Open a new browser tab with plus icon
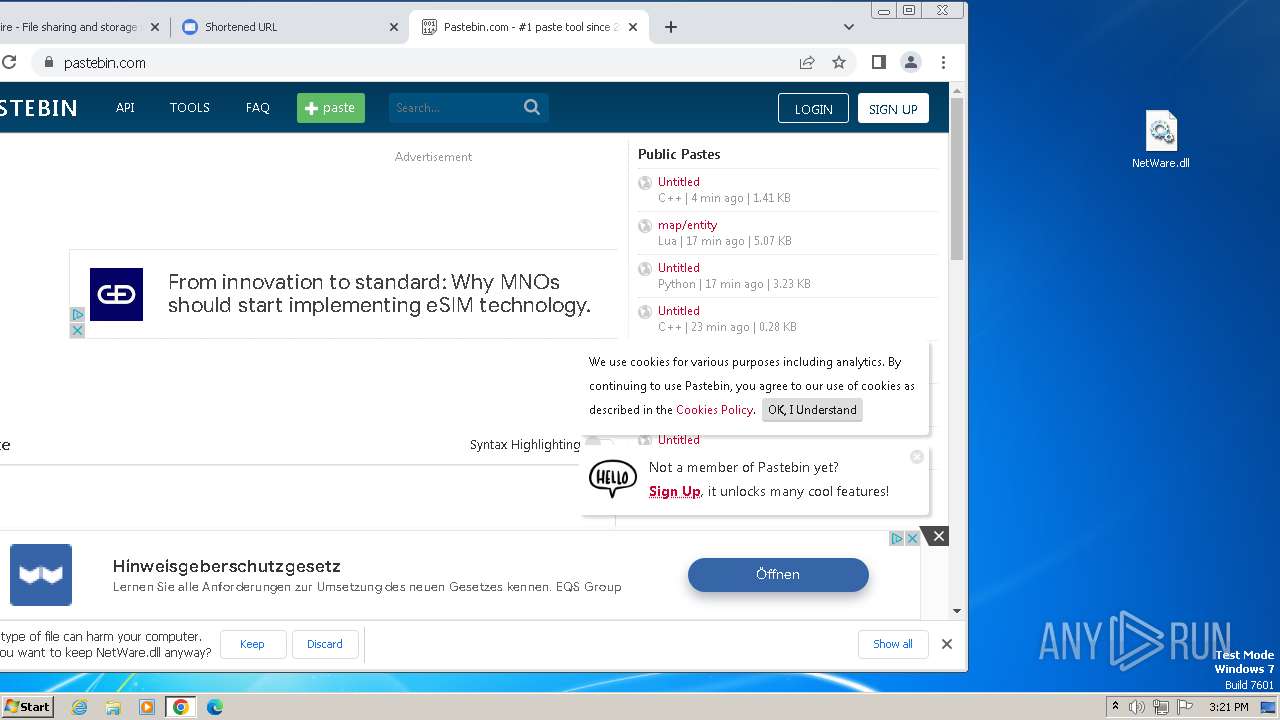Viewport: 1280px width, 720px height. click(x=671, y=27)
